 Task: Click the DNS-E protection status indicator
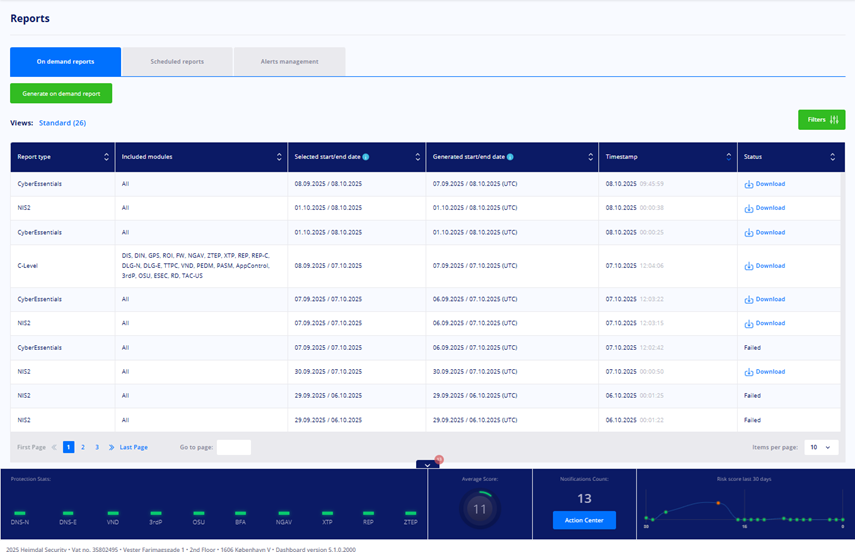coord(68,513)
